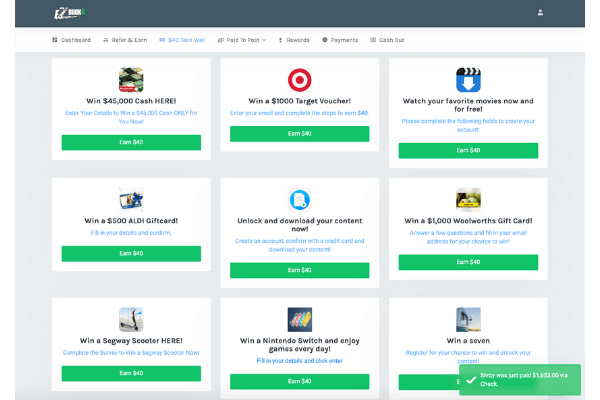Click the Target bullseye logo

[300, 80]
